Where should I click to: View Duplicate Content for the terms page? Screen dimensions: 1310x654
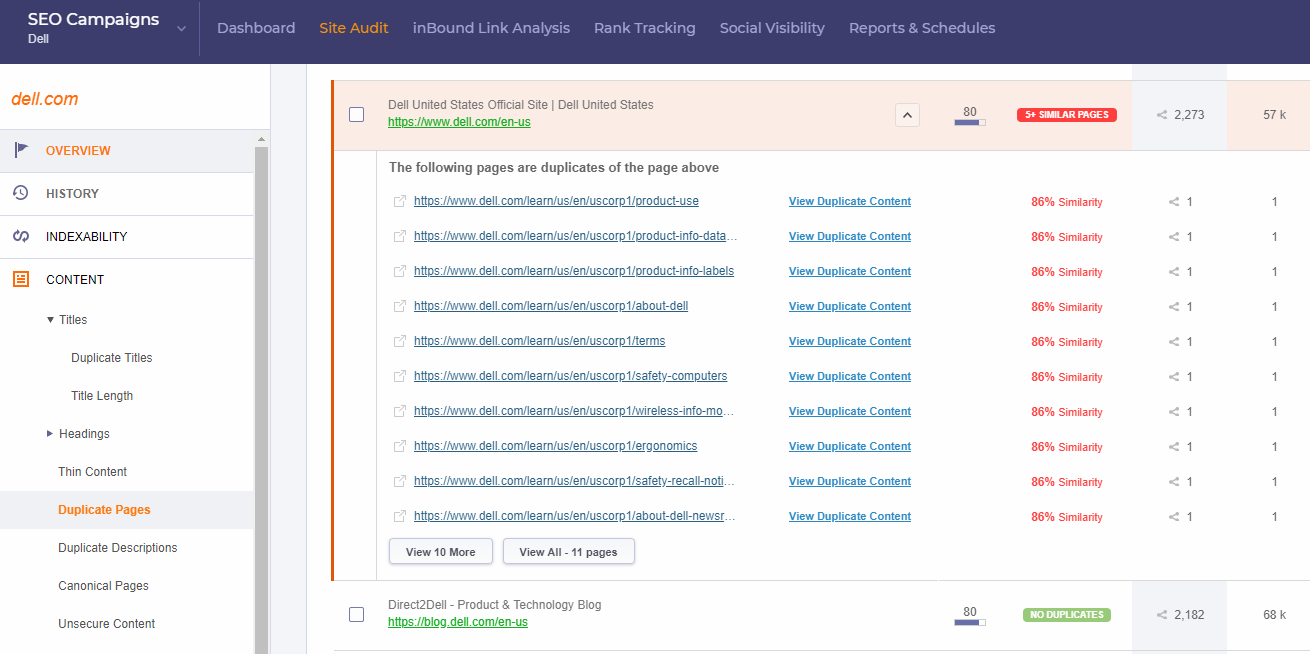[849, 341]
